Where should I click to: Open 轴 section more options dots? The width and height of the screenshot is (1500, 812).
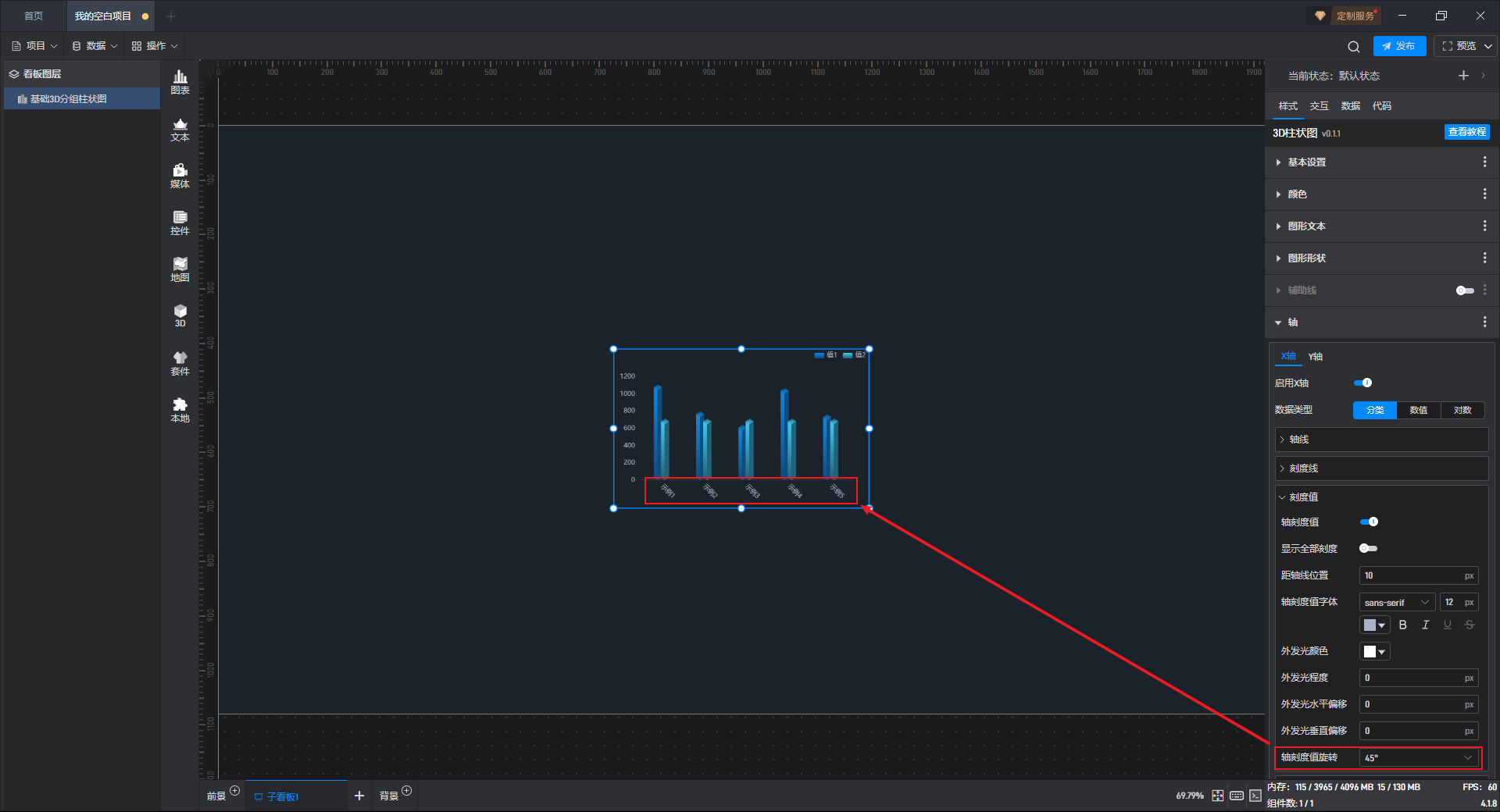1484,322
